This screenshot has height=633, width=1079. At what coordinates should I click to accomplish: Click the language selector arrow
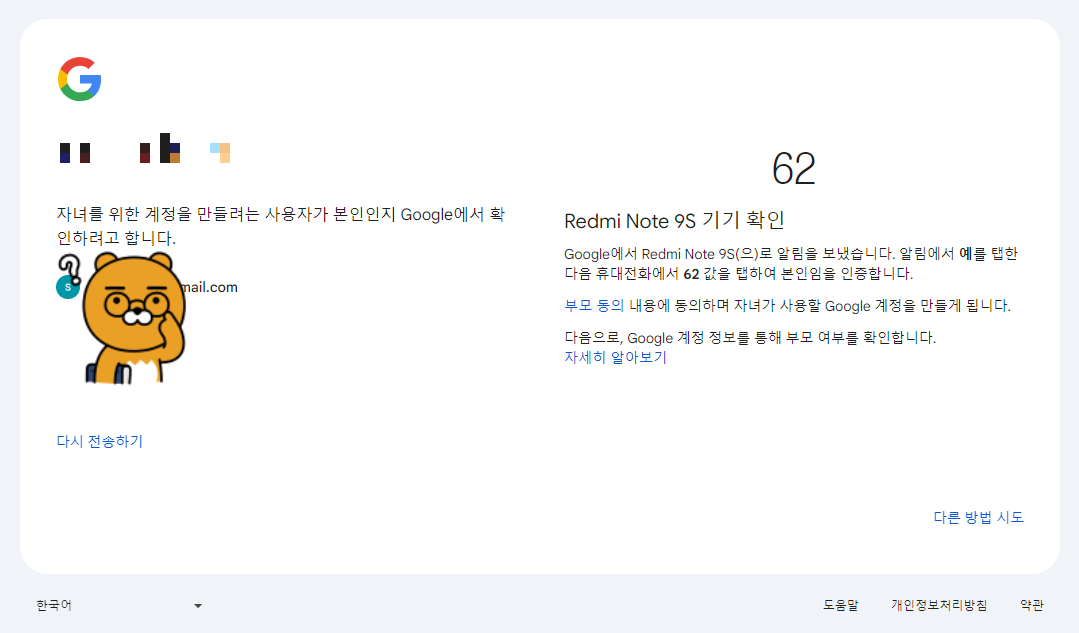(x=197, y=605)
